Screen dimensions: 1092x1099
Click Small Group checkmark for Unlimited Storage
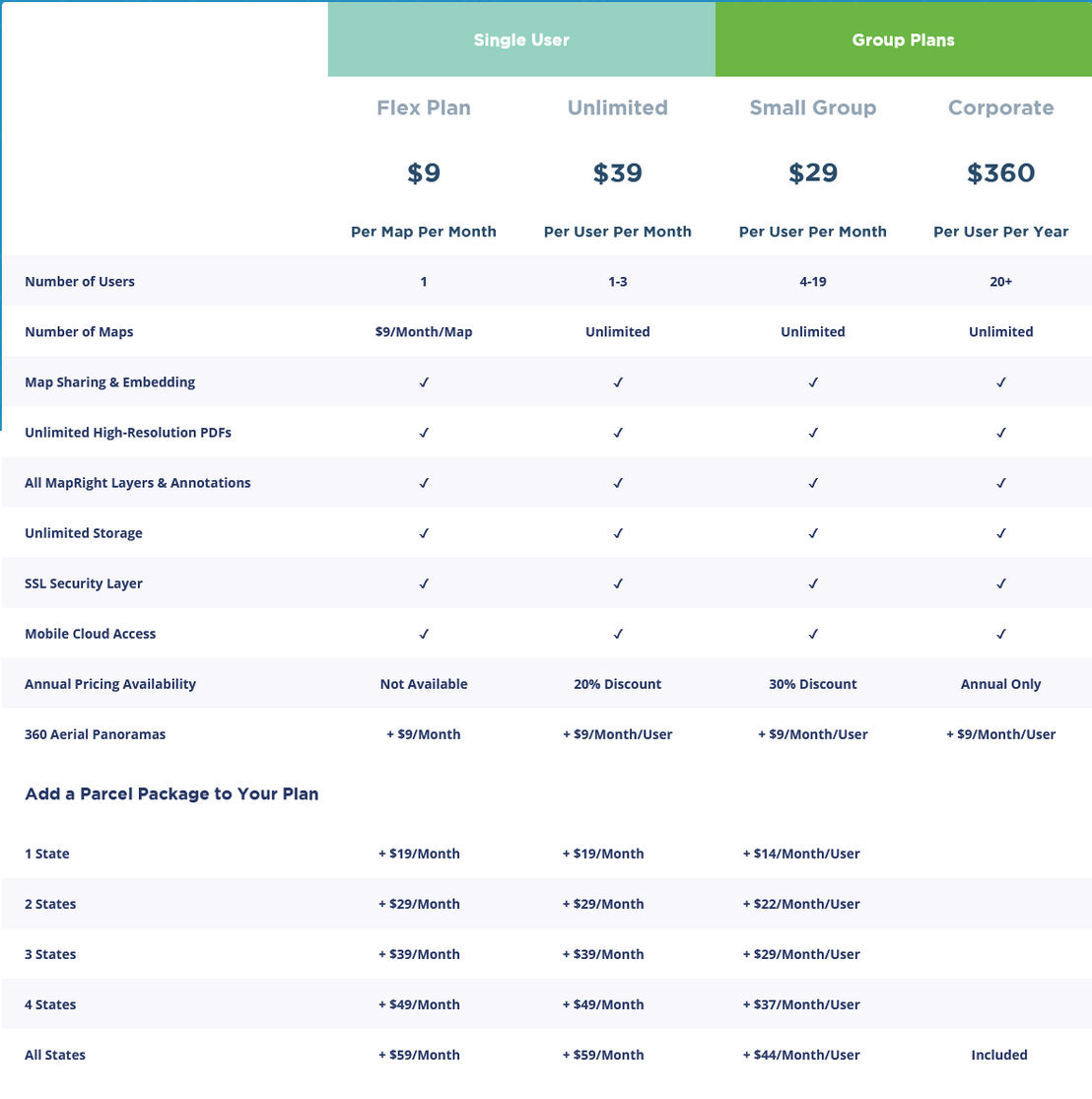[x=813, y=533]
